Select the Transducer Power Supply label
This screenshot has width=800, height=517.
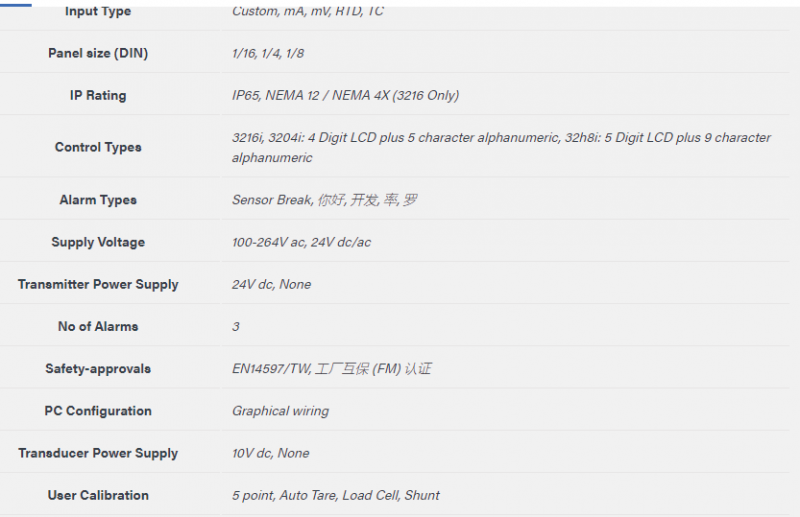point(98,453)
